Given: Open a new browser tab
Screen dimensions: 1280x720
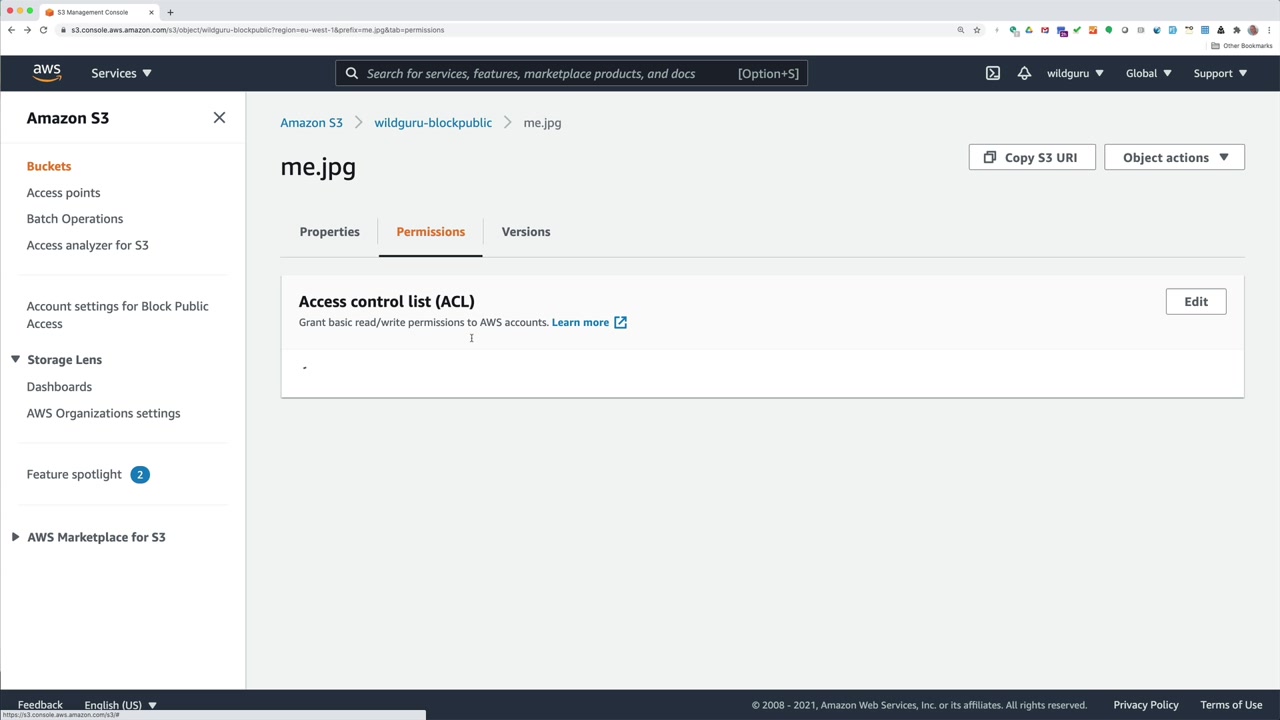Looking at the screenshot, I should tap(170, 12).
